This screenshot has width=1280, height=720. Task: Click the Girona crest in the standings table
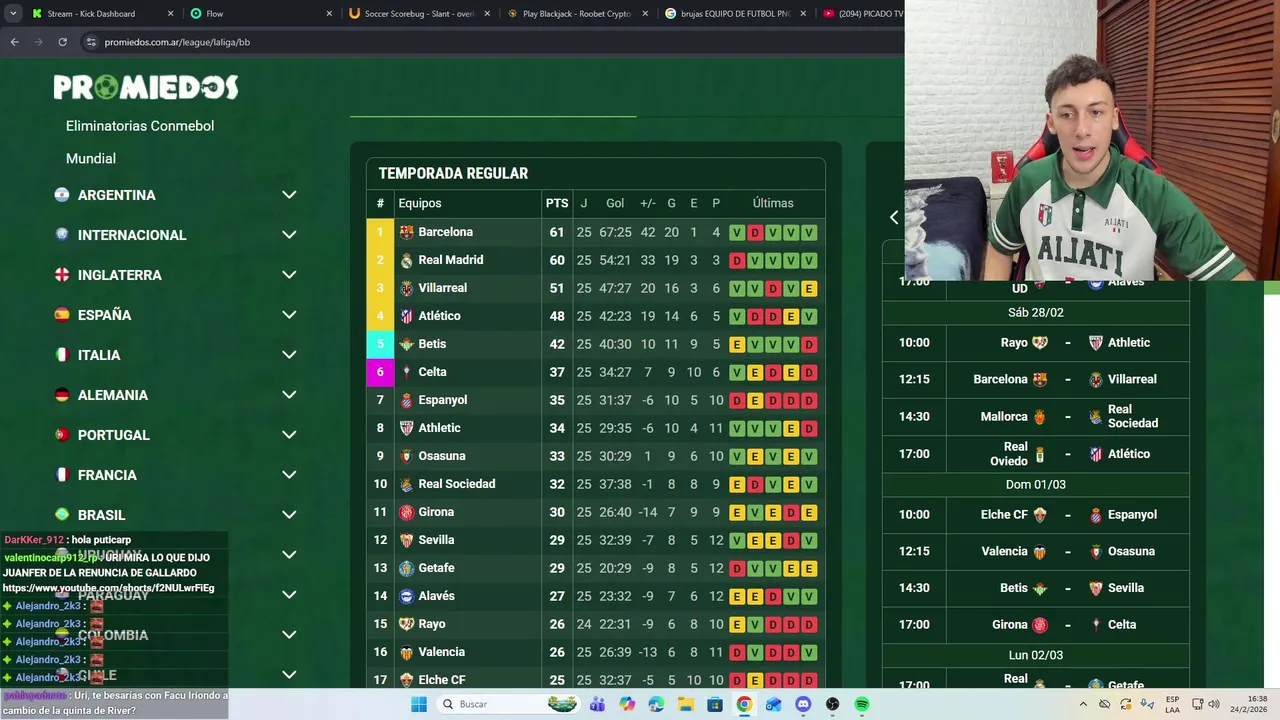[x=406, y=512]
